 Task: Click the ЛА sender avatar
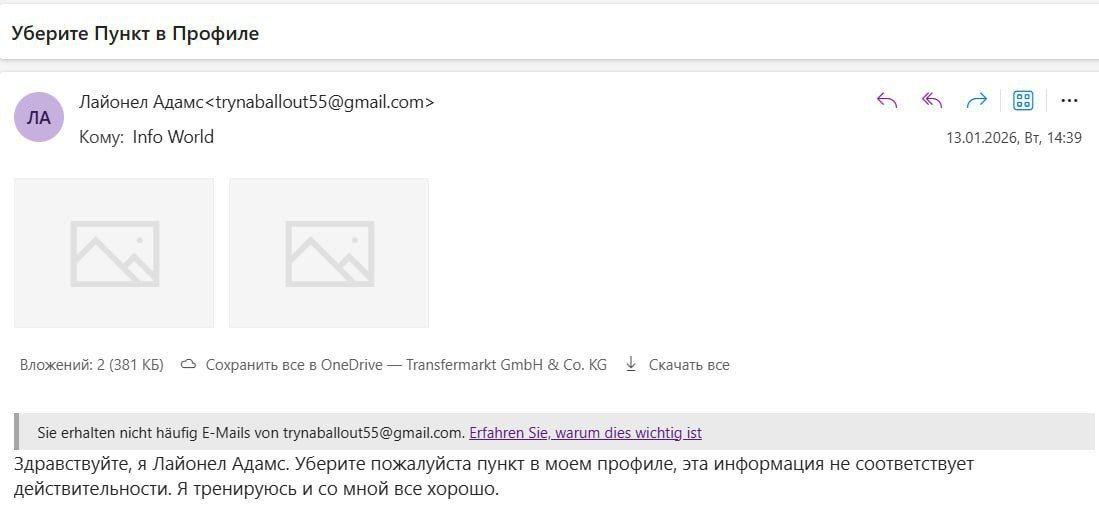pos(39,117)
